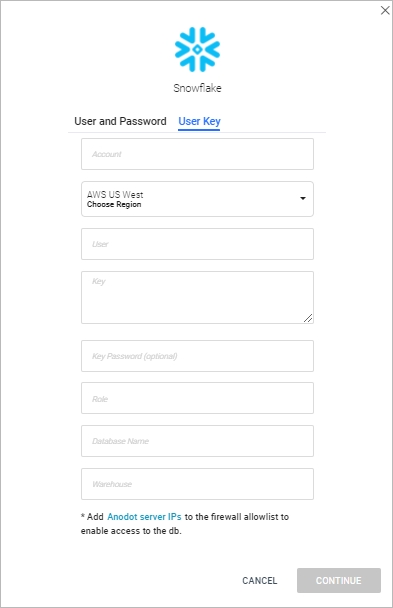Image resolution: width=393 pixels, height=608 pixels.
Task: Click the Snowflake snowflake logo
Action: pyautogui.click(x=197, y=49)
